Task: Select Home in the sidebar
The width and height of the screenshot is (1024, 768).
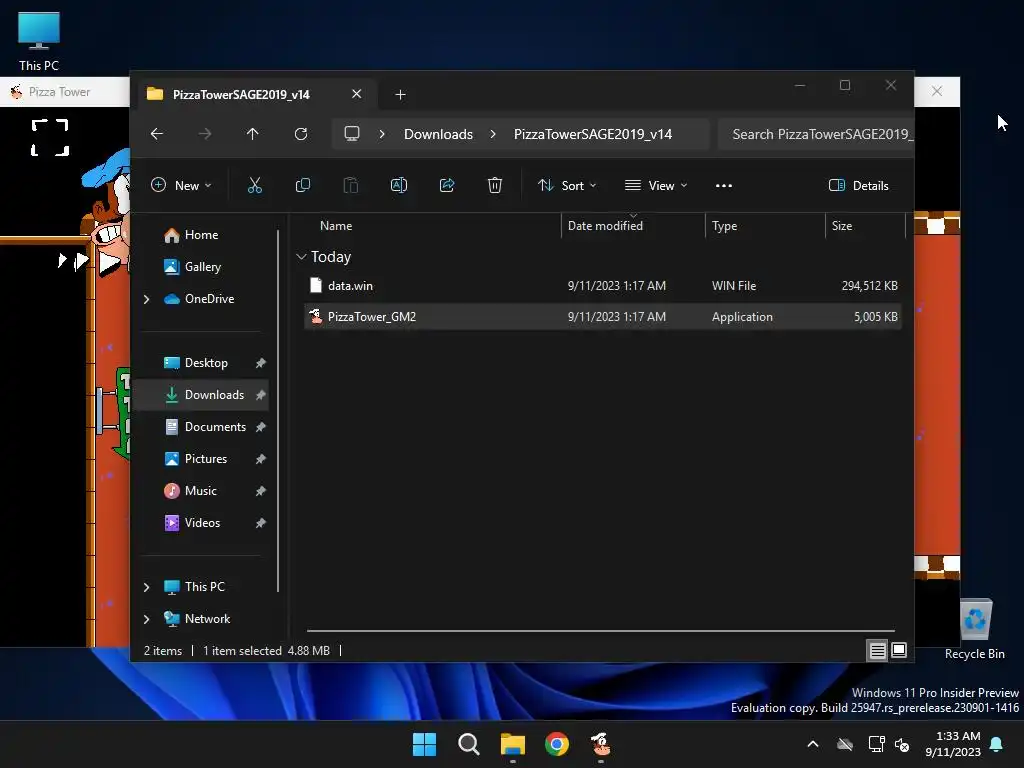Action: tap(201, 235)
